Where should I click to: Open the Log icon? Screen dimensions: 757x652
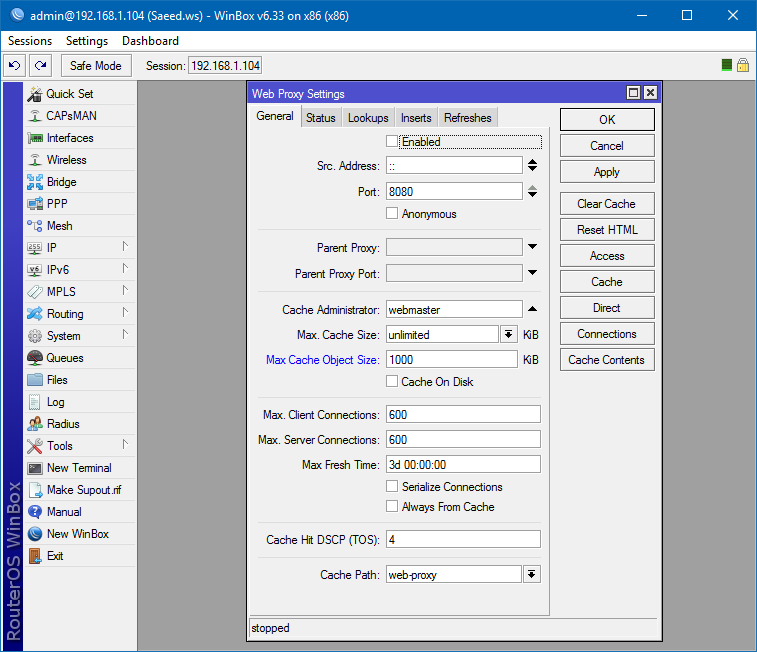35,402
